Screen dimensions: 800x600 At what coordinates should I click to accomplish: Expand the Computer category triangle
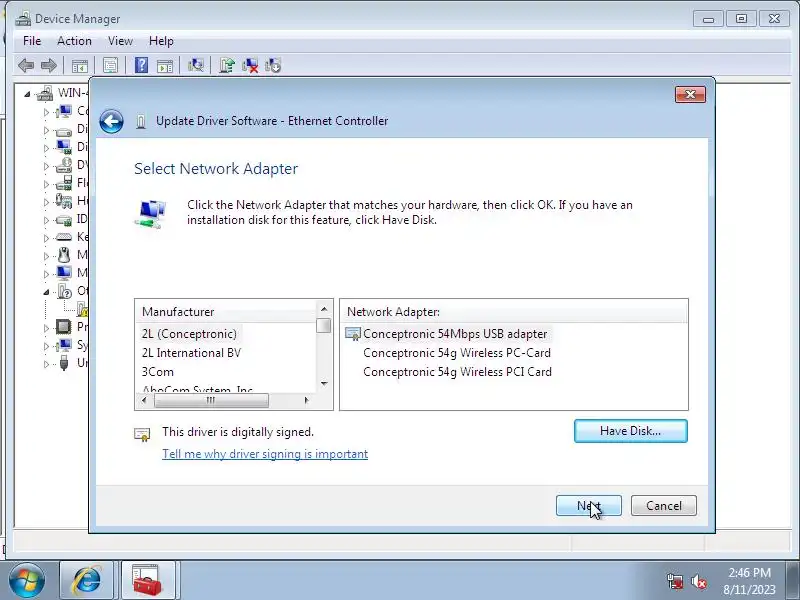pyautogui.click(x=46, y=112)
